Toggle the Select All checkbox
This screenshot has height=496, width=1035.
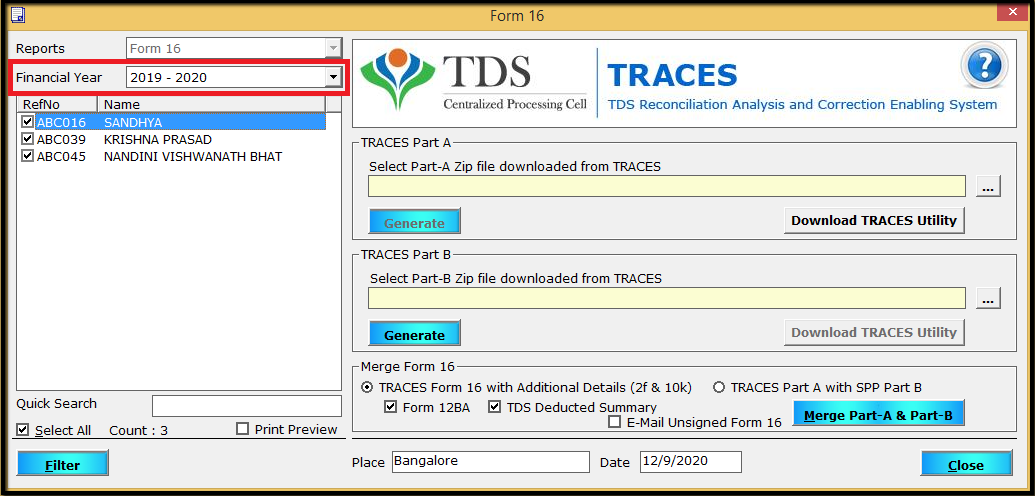click(x=23, y=430)
